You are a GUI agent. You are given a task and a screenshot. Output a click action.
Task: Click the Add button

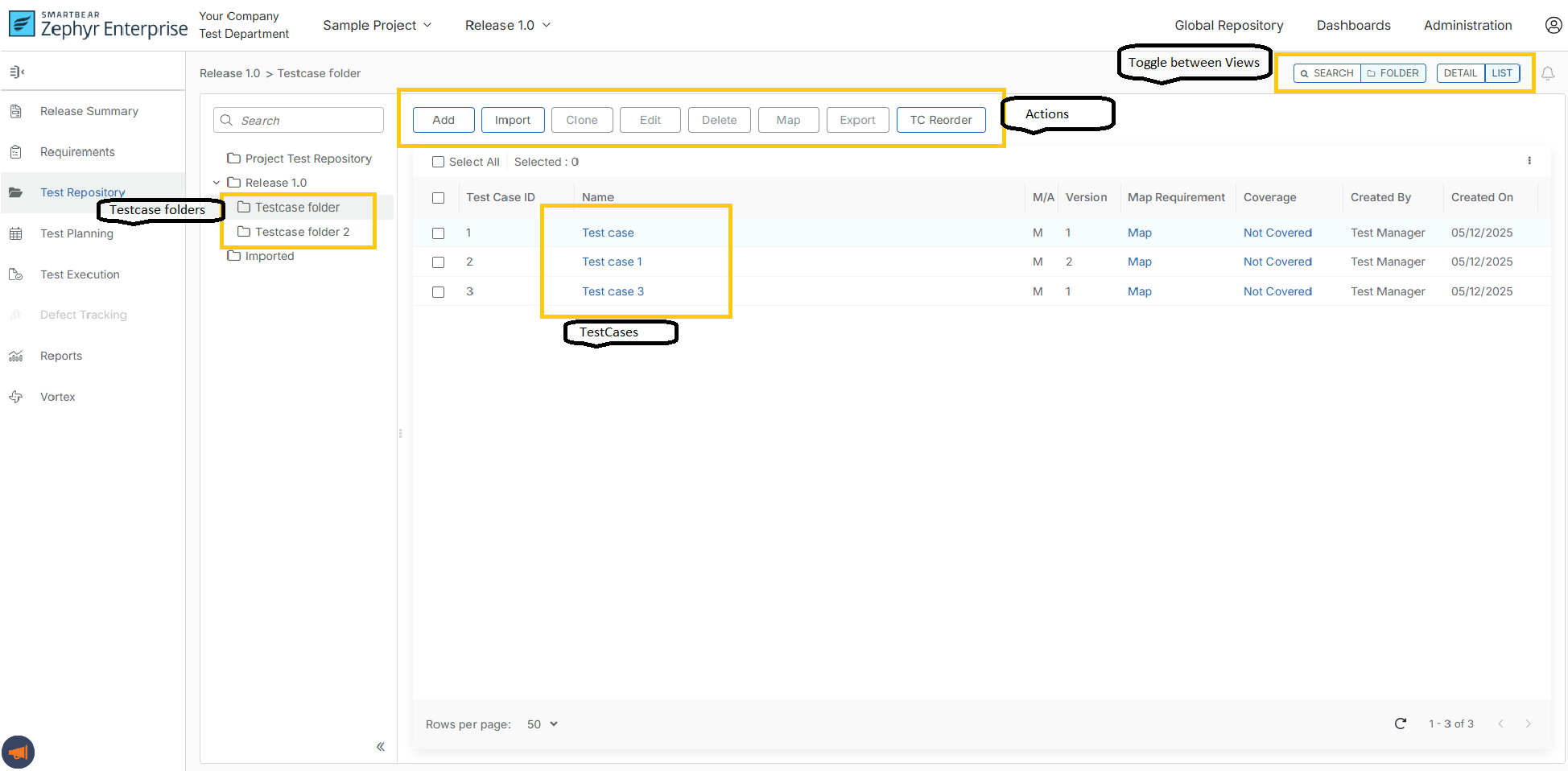[x=444, y=120]
